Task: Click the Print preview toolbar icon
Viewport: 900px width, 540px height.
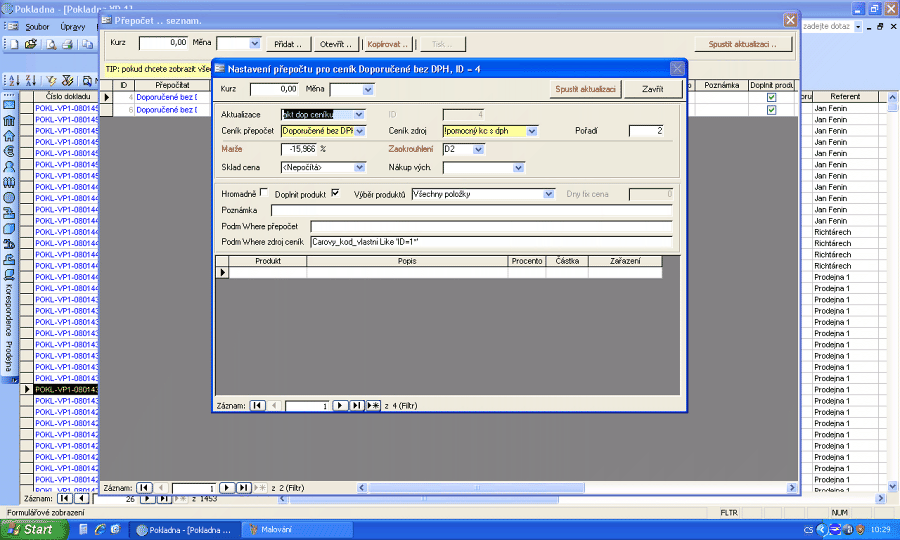Action: click(x=51, y=44)
